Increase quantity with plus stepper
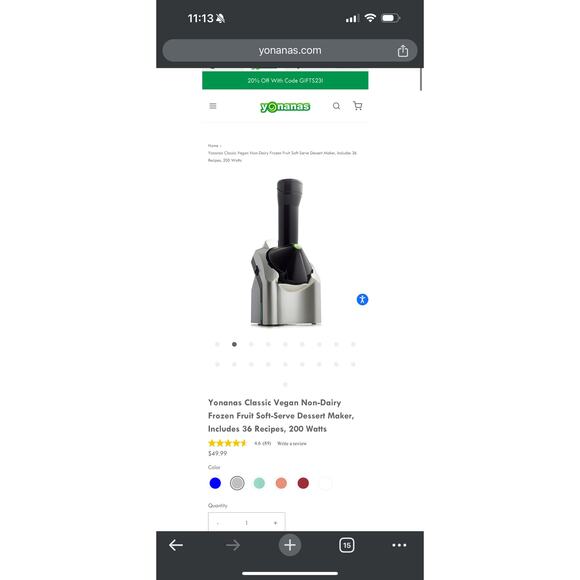The image size is (580, 580). click(x=275, y=523)
